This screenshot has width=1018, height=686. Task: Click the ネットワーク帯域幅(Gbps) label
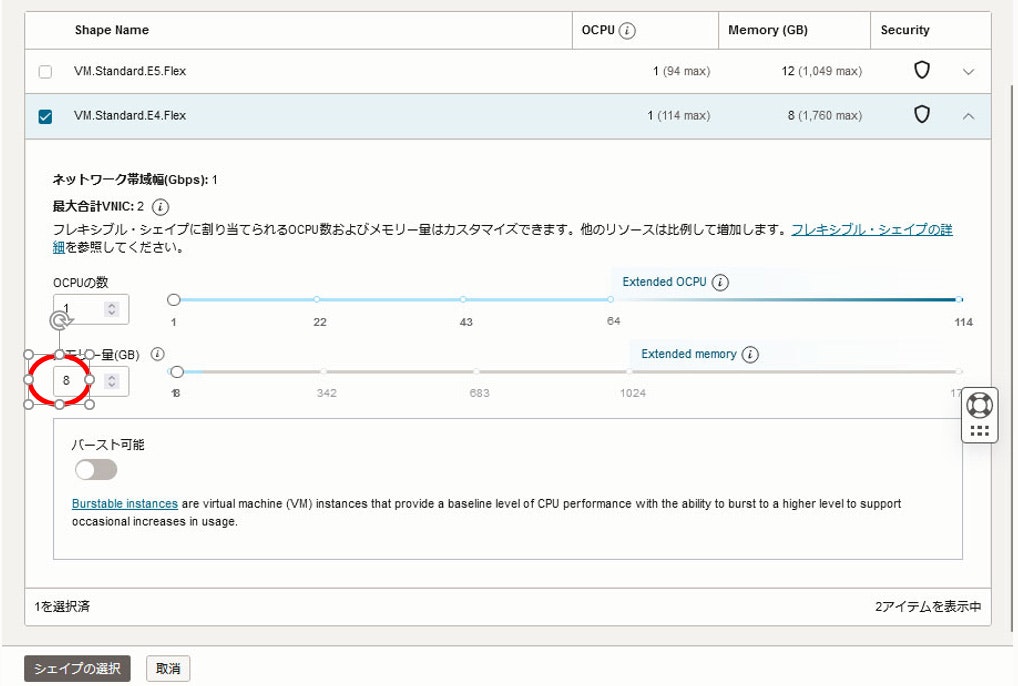click(130, 180)
